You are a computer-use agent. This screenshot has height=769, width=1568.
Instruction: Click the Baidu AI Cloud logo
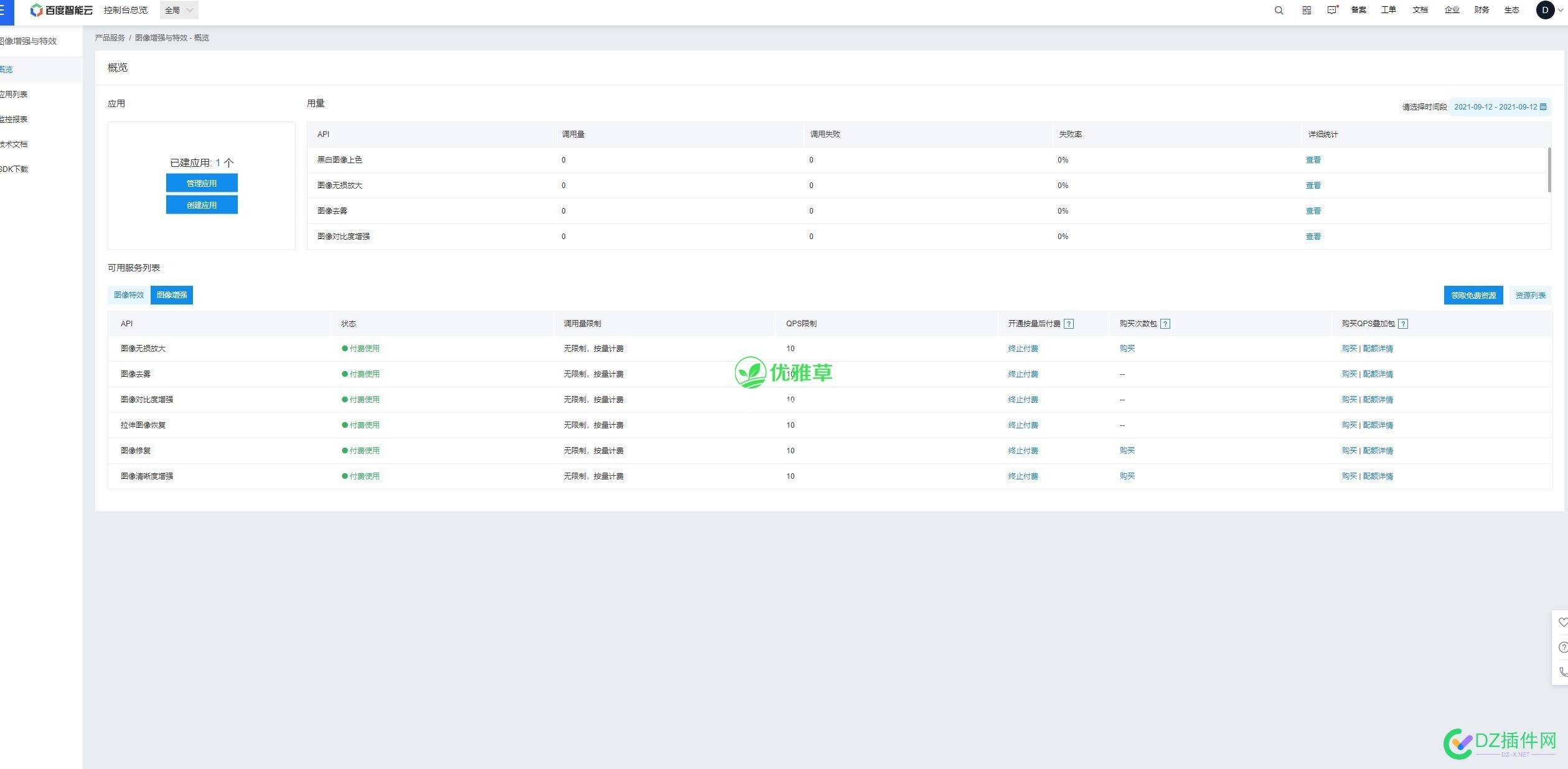pyautogui.click(x=62, y=11)
